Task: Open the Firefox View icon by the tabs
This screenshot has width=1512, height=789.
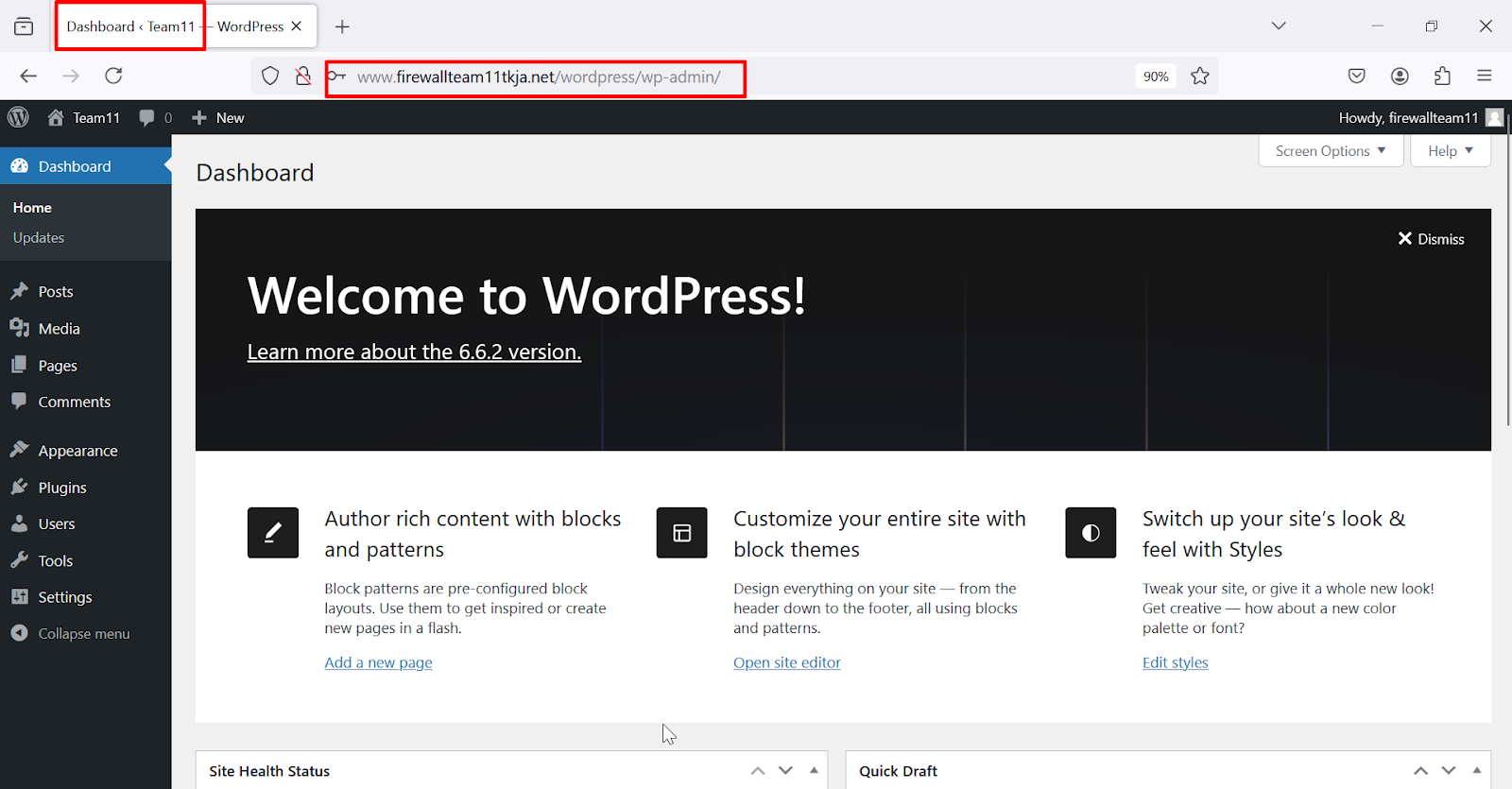Action: tap(24, 26)
